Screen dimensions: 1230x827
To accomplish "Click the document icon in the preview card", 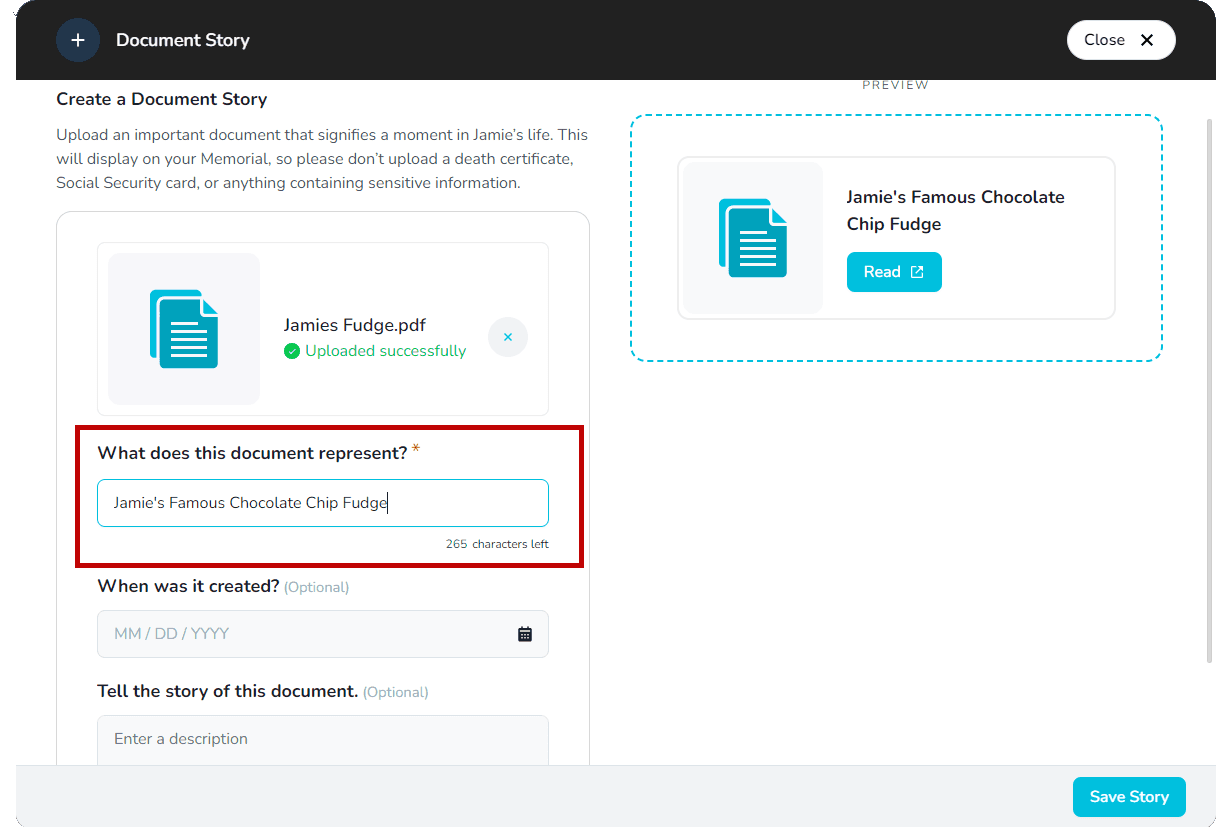I will pos(752,238).
